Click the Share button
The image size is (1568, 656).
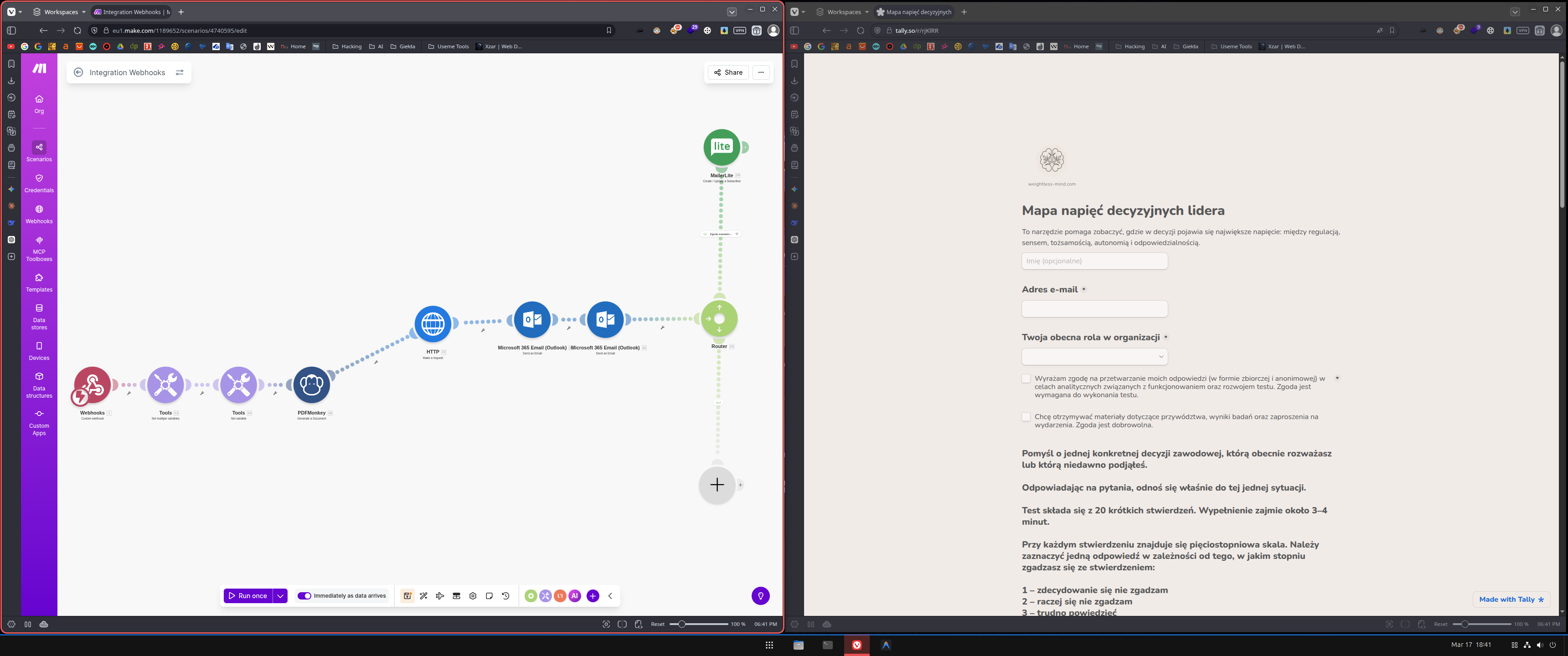pos(728,72)
